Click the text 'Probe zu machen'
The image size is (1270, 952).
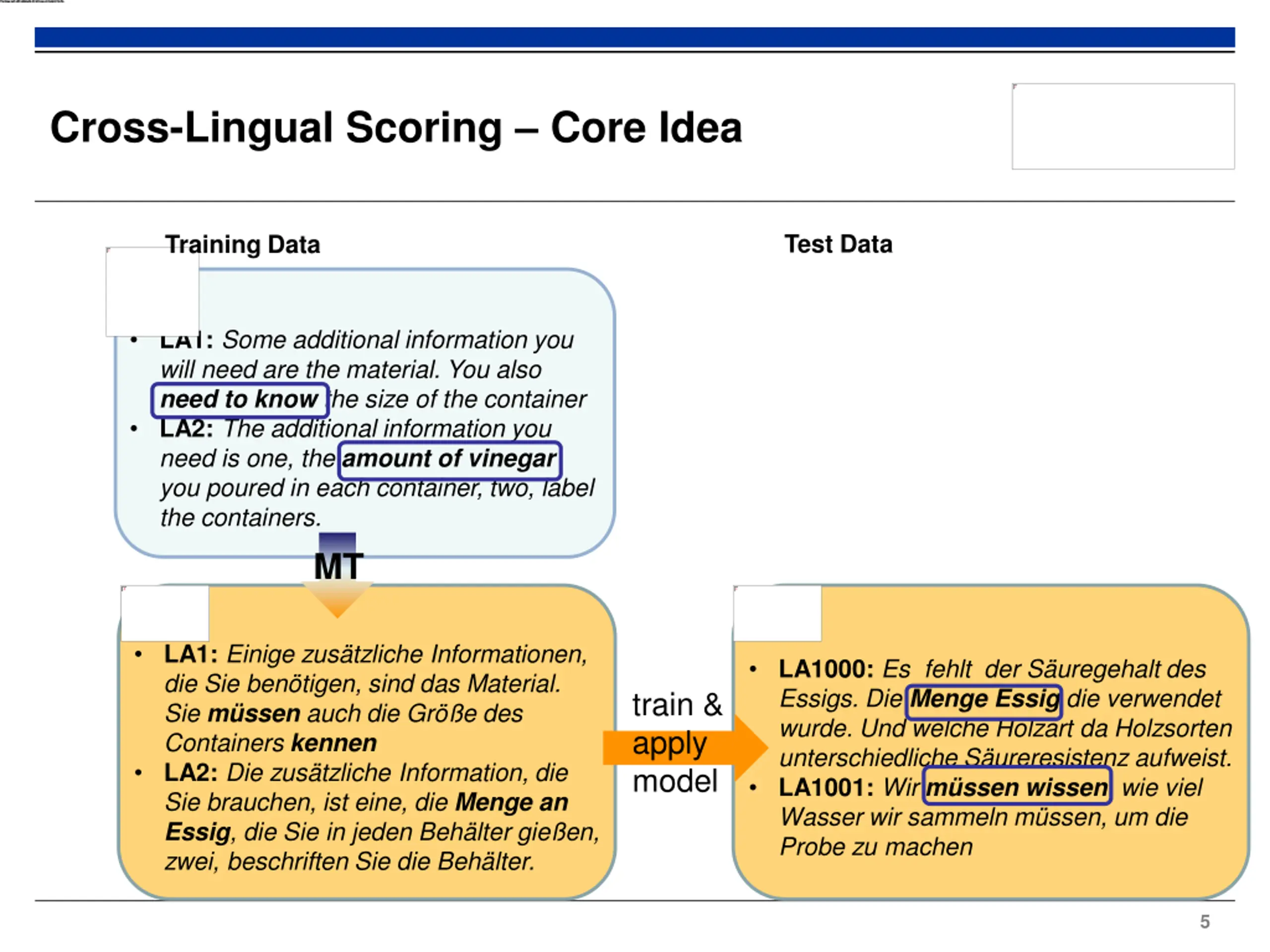(x=876, y=847)
